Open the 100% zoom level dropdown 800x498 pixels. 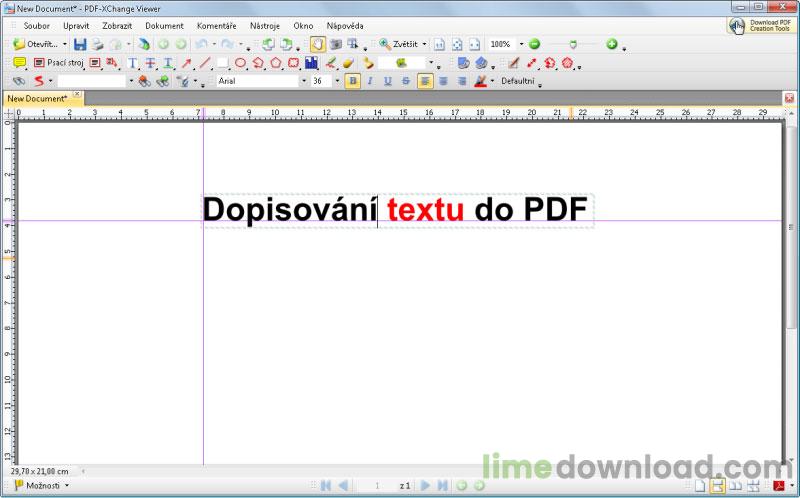point(521,44)
